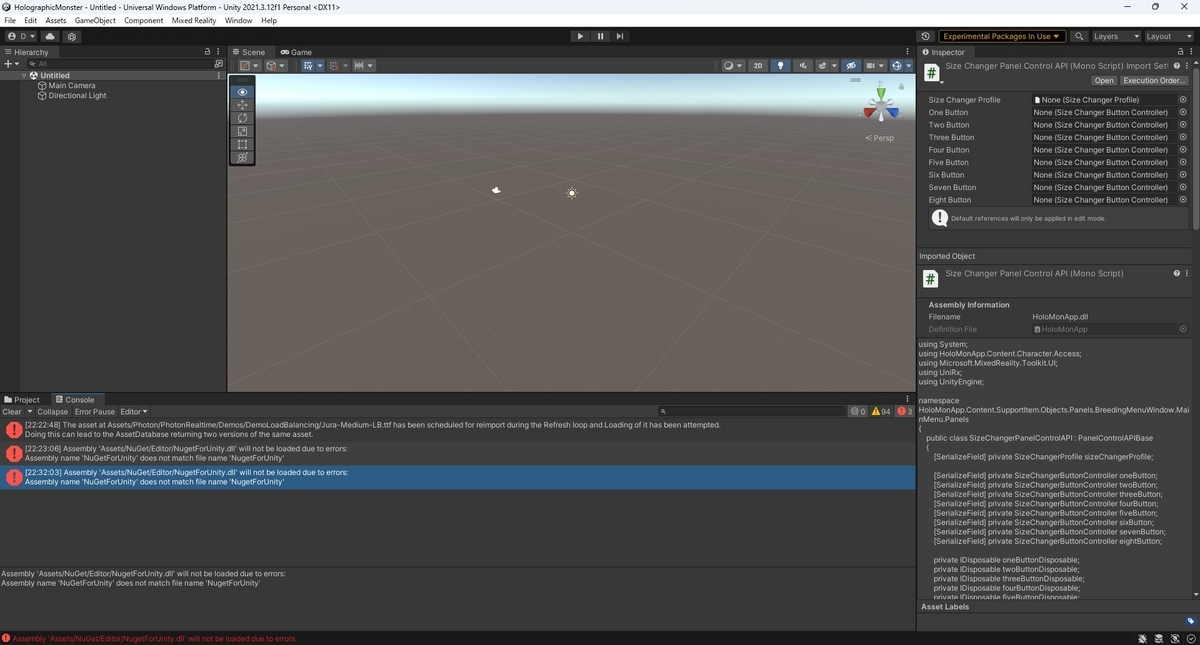Open Console Editor dropdown

[x=134, y=412]
